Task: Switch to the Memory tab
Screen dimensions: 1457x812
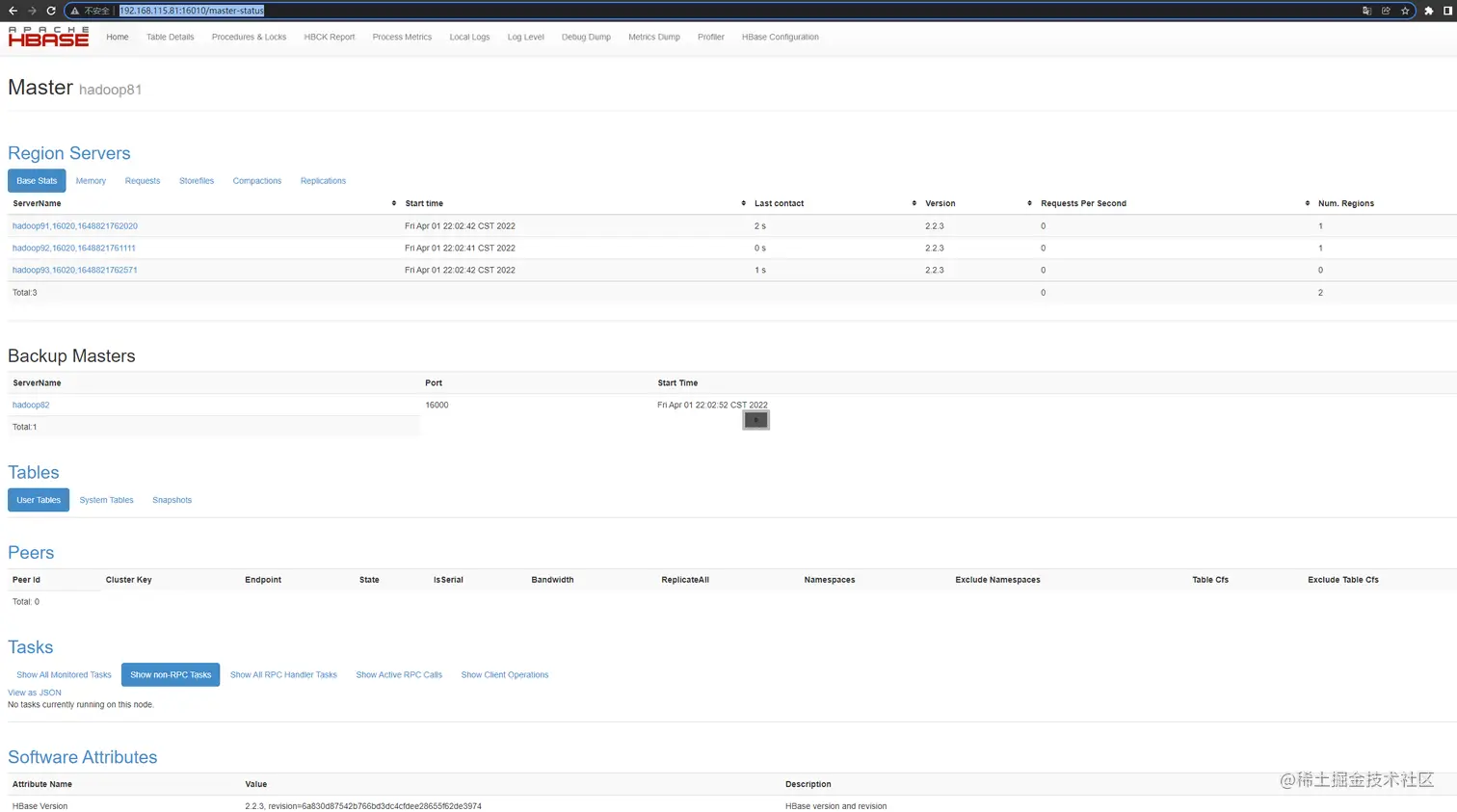Action: click(91, 181)
